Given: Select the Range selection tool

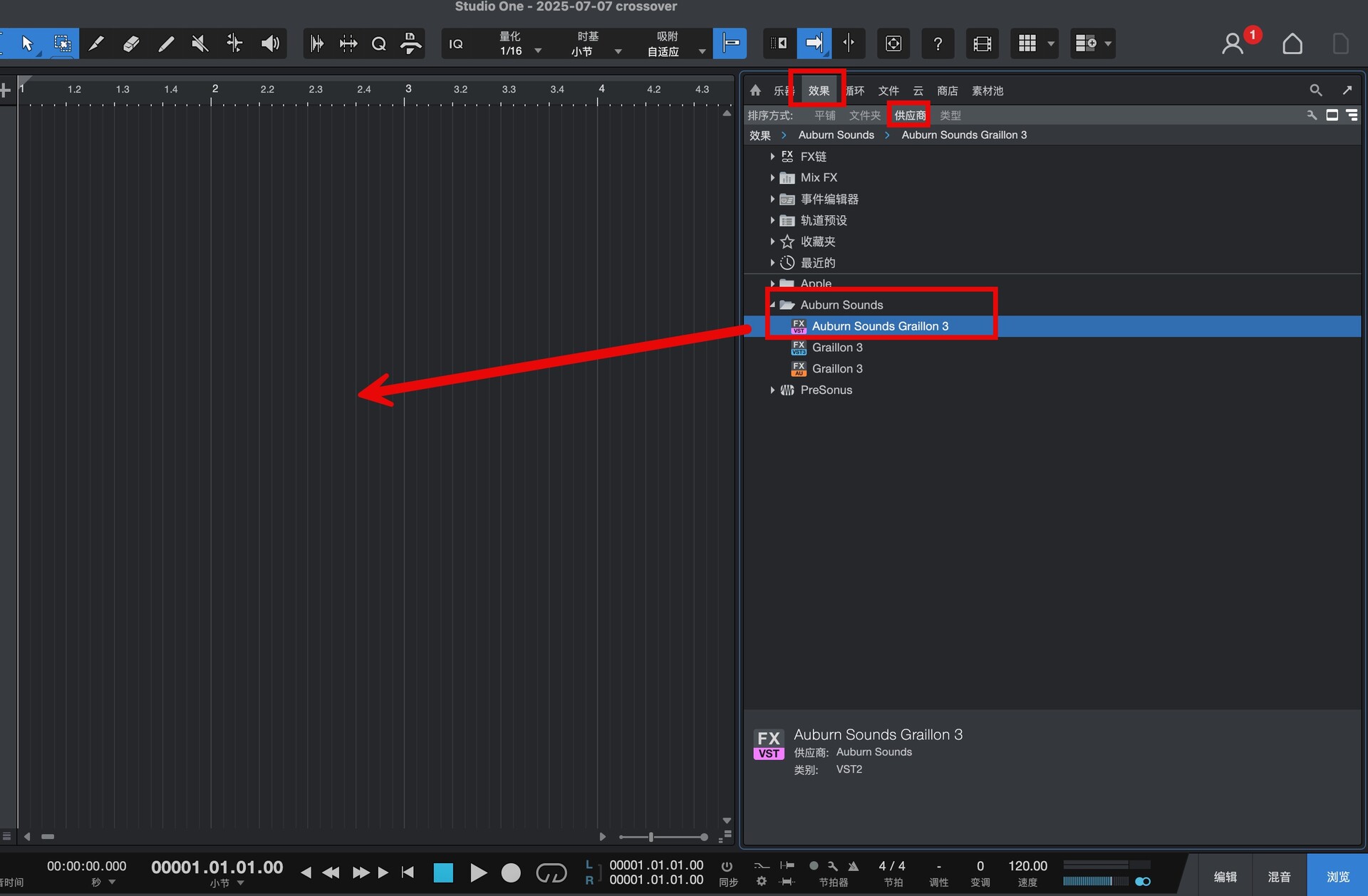Looking at the screenshot, I should point(63,43).
